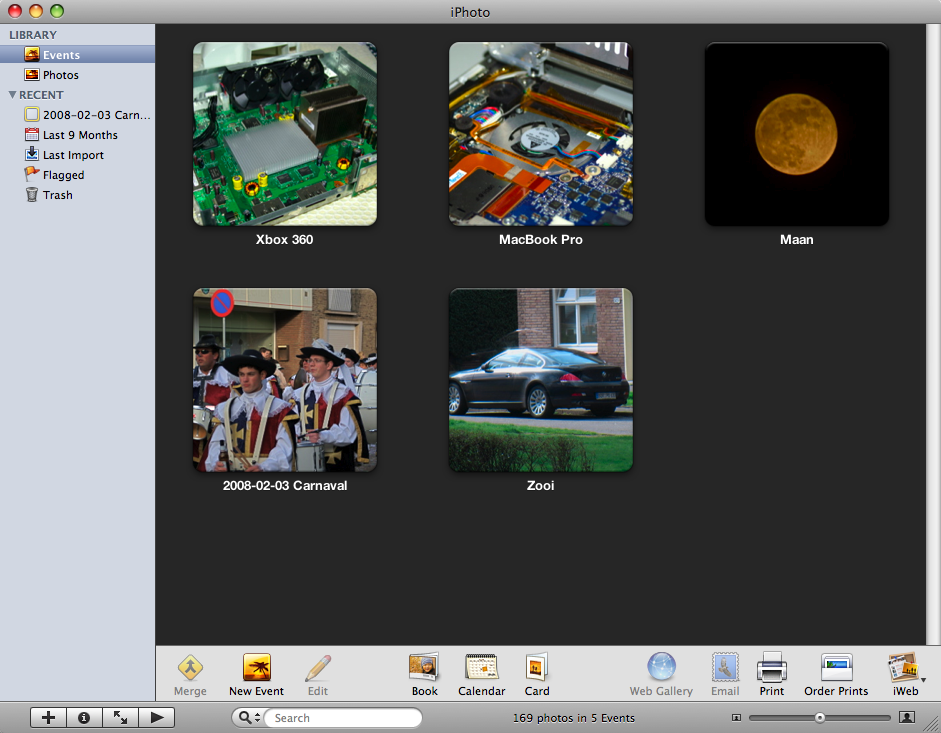
Task: Select the Zooi car event thumbnail
Action: [x=541, y=380]
